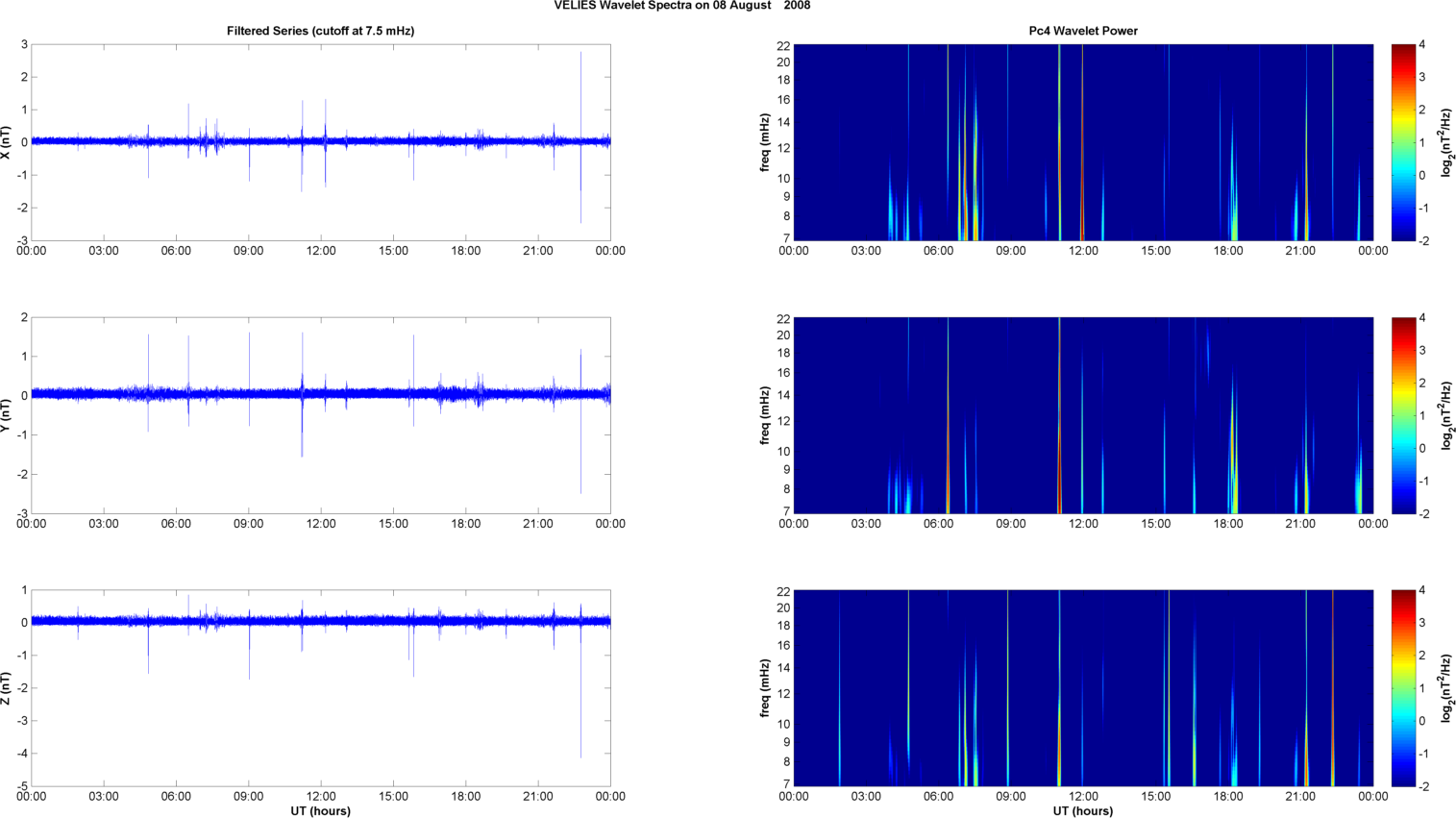The image size is (1456, 818).
Task: Click "freq (mHz)" label of the top spectrogram
Action: coord(765,142)
